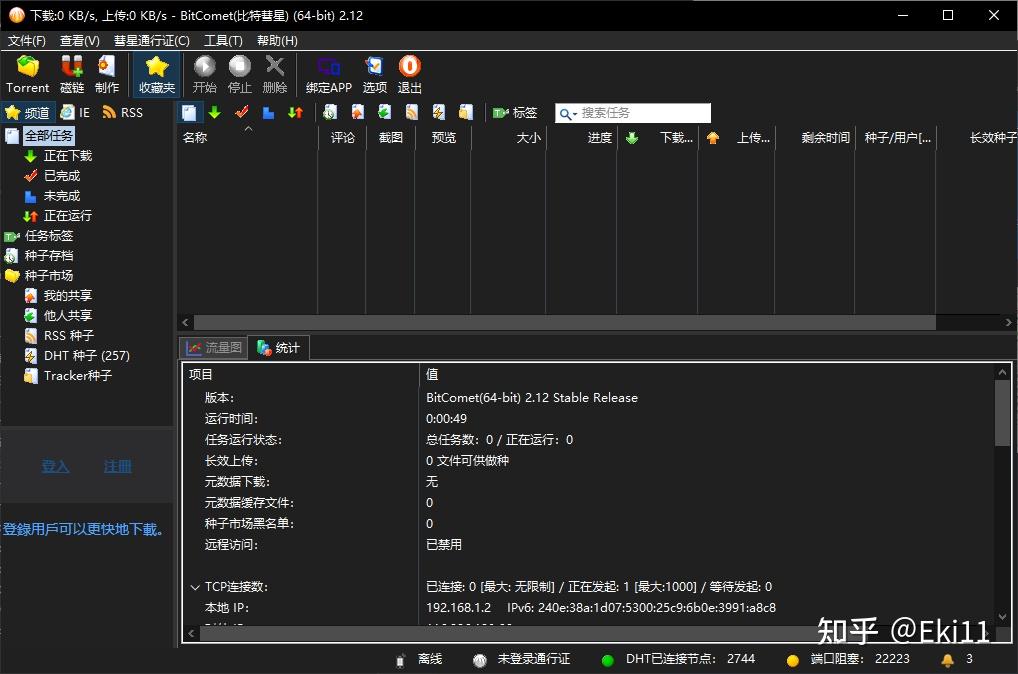Select Tracker种子 tree item
The height and width of the screenshot is (674, 1018).
77,375
